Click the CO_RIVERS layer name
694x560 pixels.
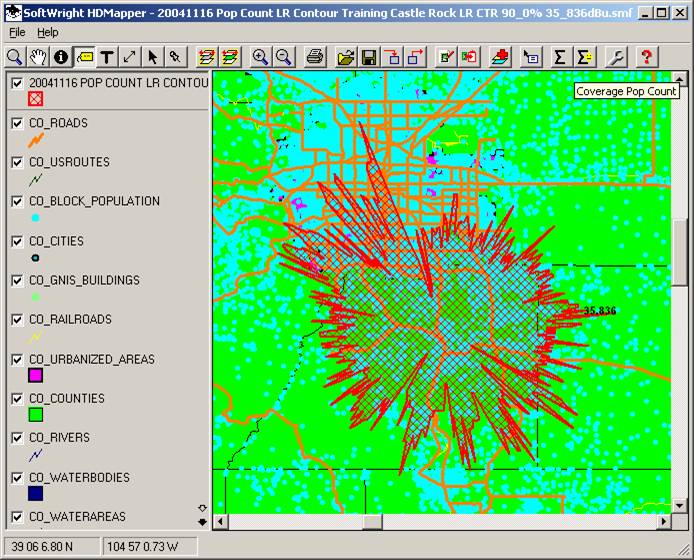[59, 438]
